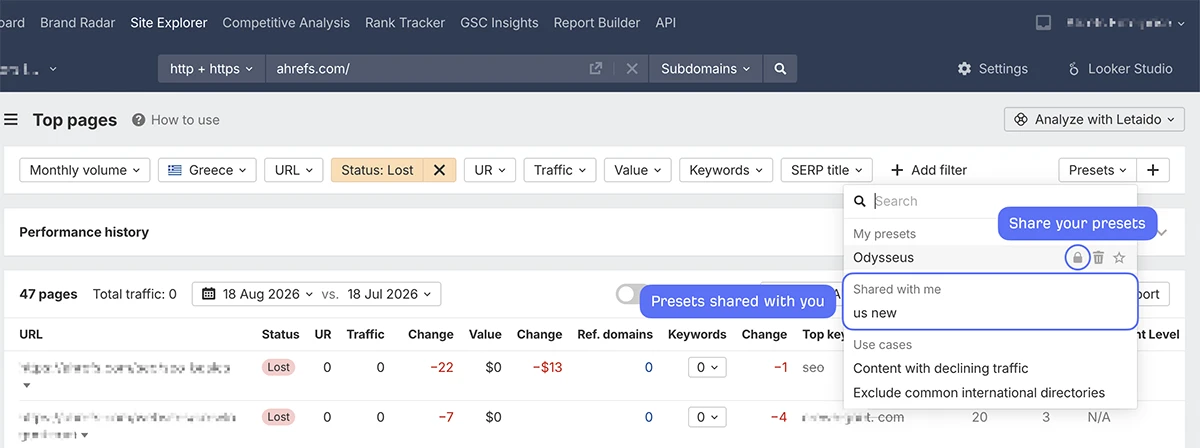Open the Greece country dropdown
Screen dimensions: 1200x448
[207, 170]
